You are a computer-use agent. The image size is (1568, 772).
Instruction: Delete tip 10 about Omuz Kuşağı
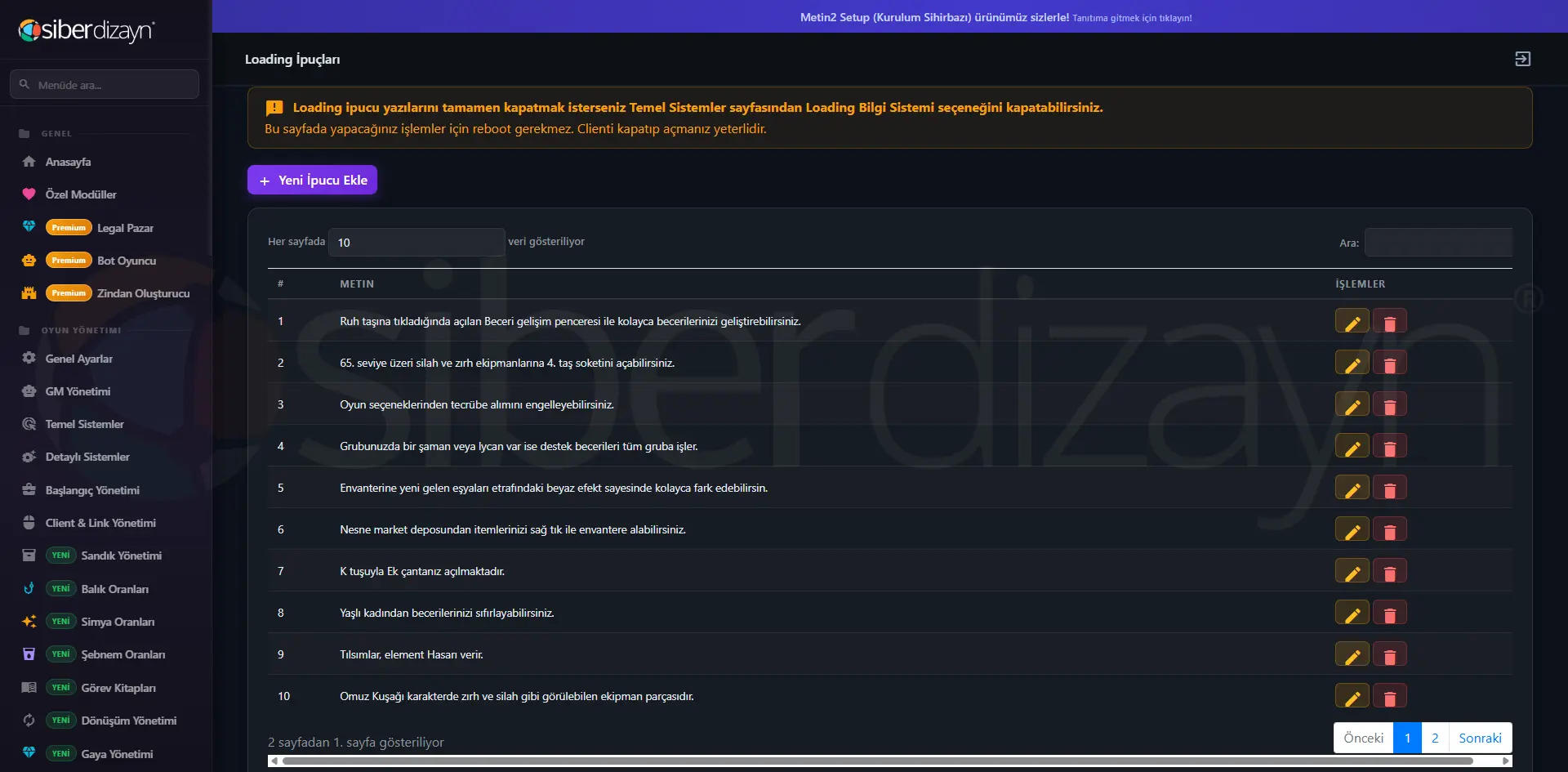pos(1389,696)
